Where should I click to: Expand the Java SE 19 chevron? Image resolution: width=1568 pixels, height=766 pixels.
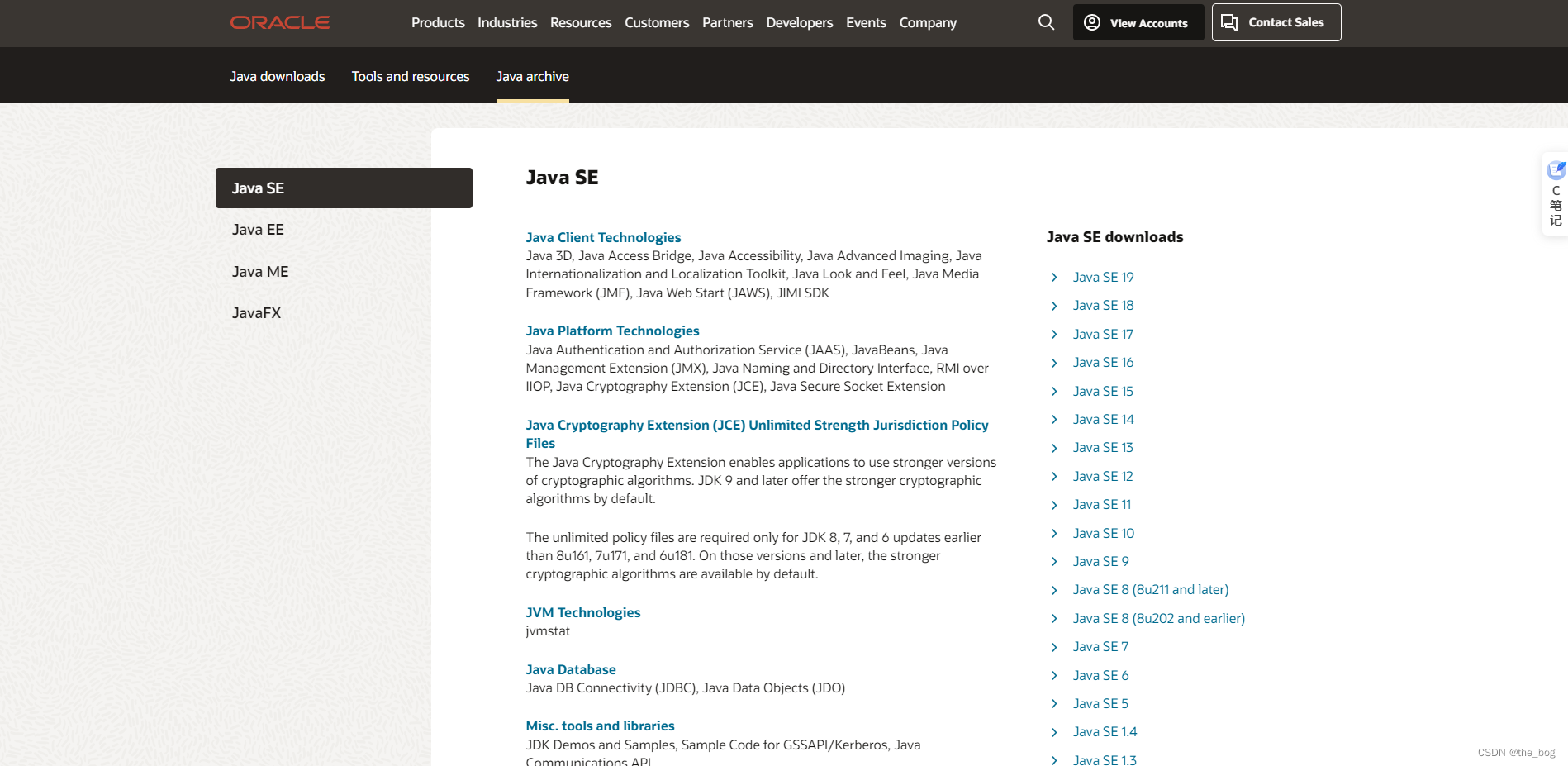[1054, 278]
